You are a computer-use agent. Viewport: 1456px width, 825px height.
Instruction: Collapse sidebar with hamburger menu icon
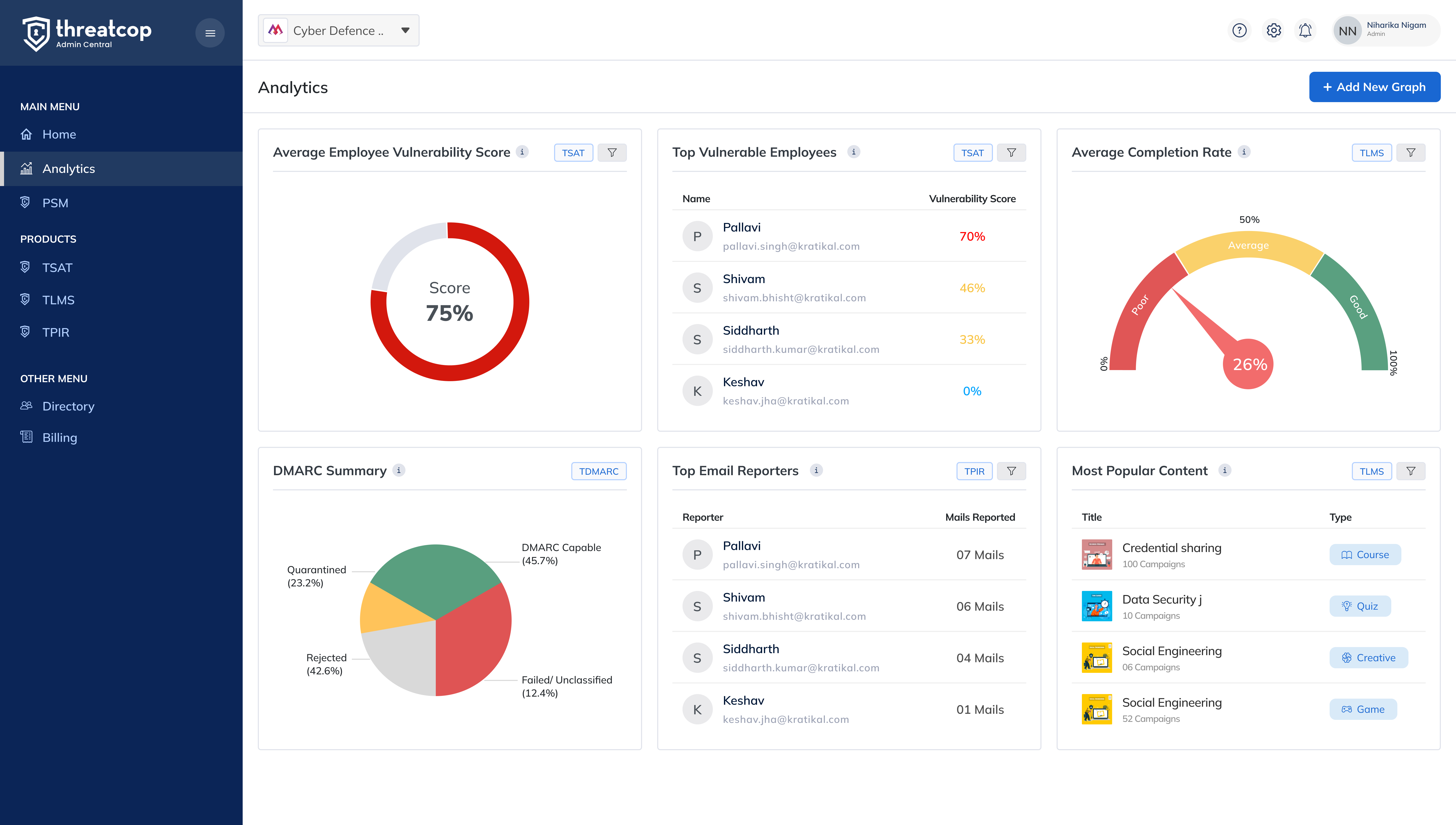pos(210,33)
